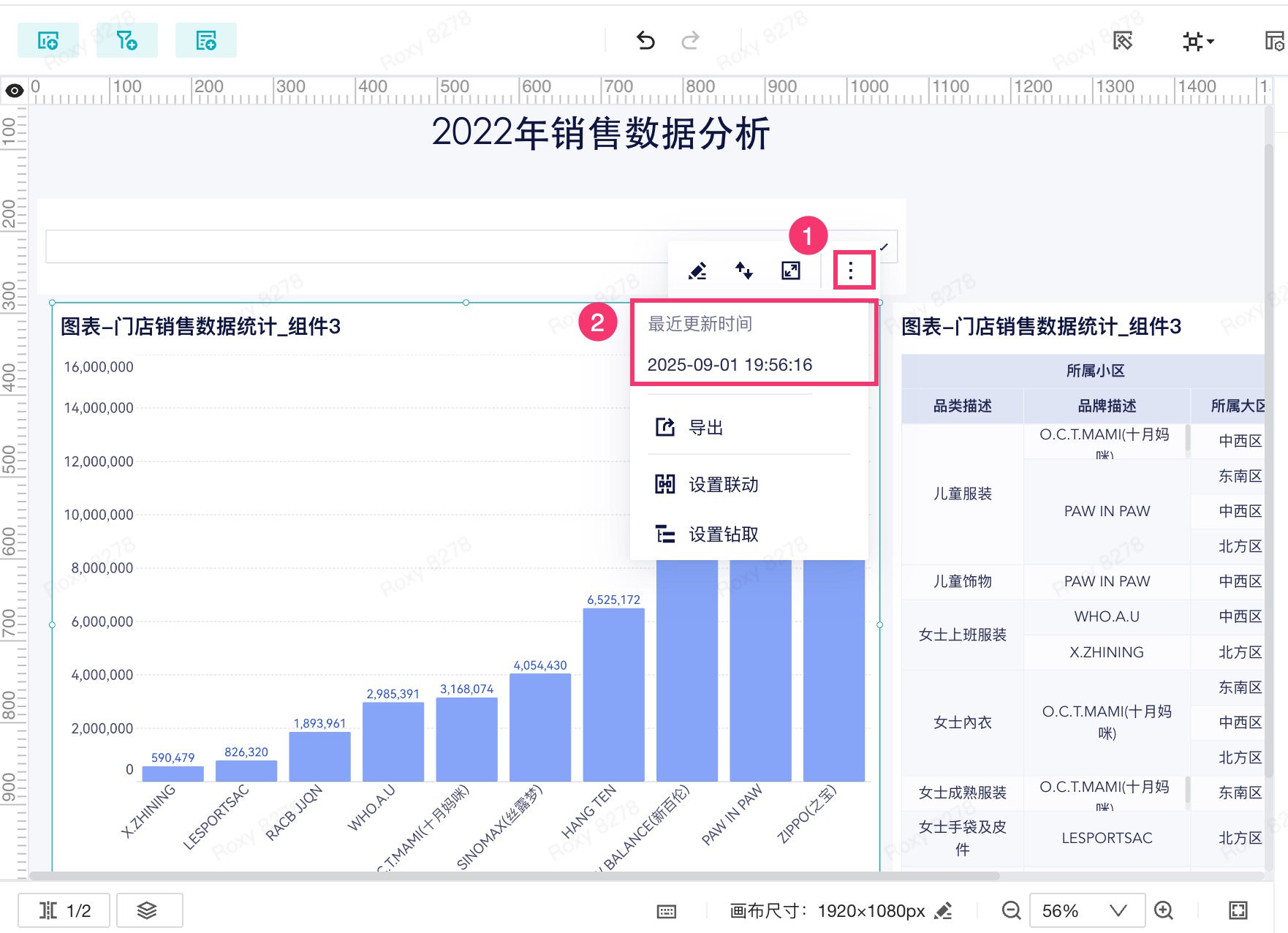This screenshot has width=1288, height=933.
Task: Click the 女士内衣 category cell
Action: 962,722
